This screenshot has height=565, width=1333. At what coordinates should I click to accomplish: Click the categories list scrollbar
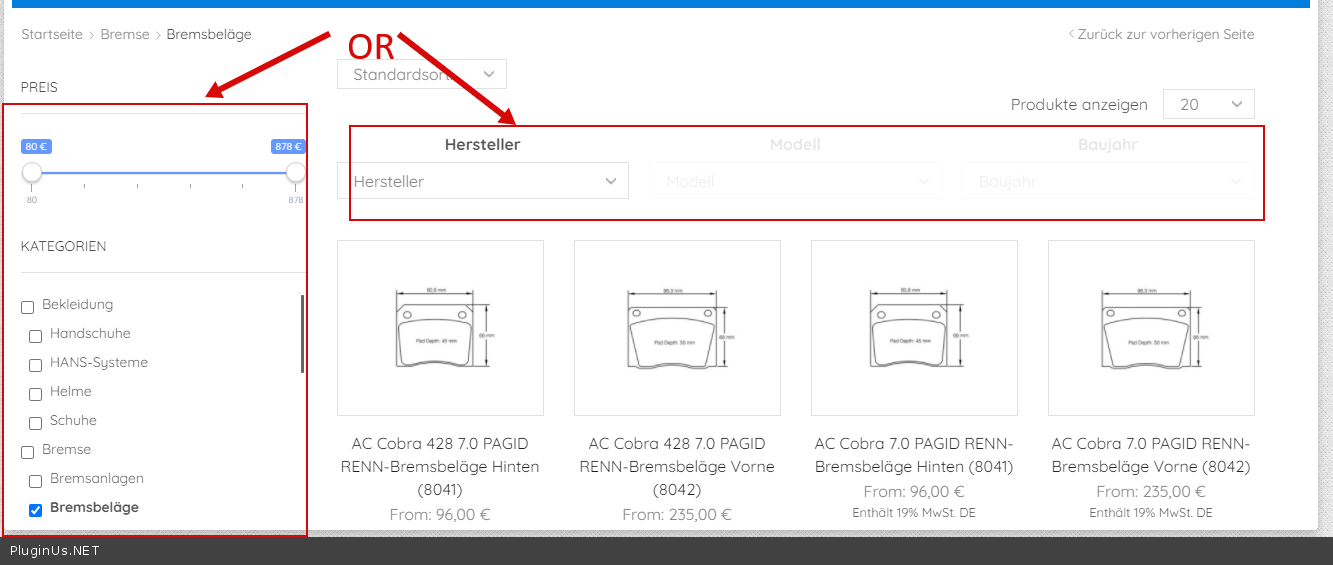[x=302, y=334]
